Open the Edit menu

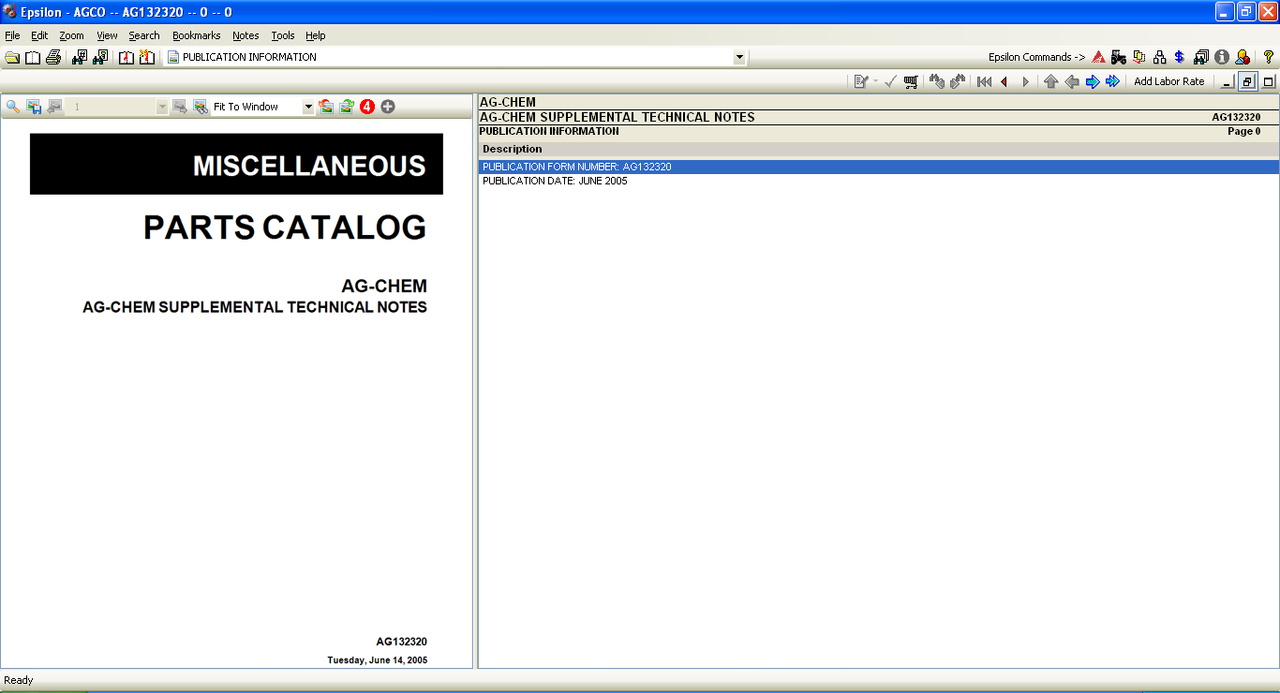tap(39, 35)
